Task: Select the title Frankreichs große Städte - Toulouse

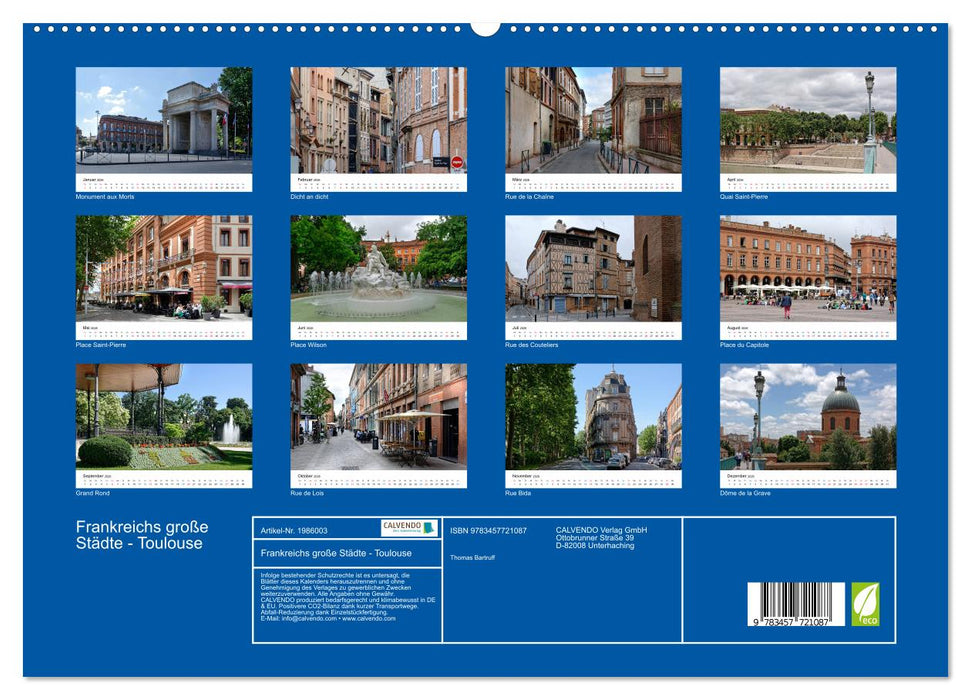Action: pyautogui.click(x=140, y=533)
